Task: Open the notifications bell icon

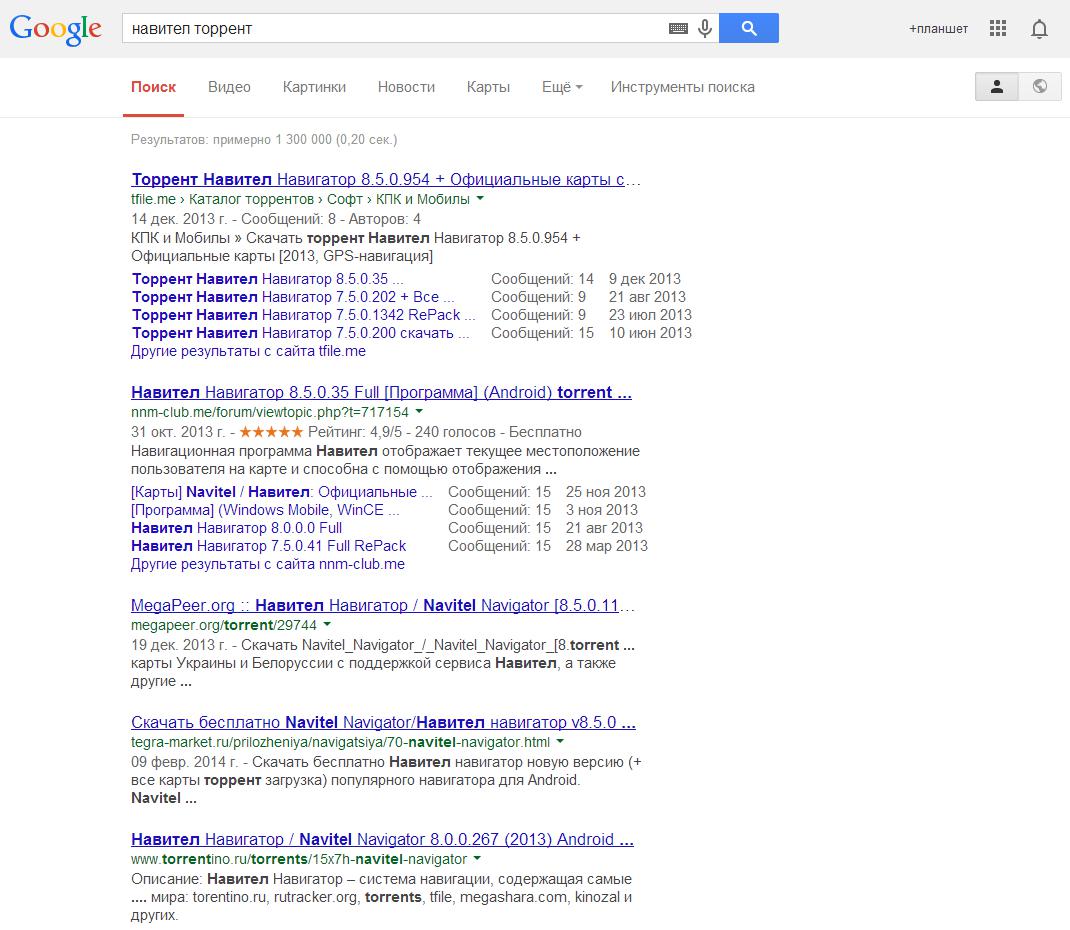Action: (x=1039, y=29)
